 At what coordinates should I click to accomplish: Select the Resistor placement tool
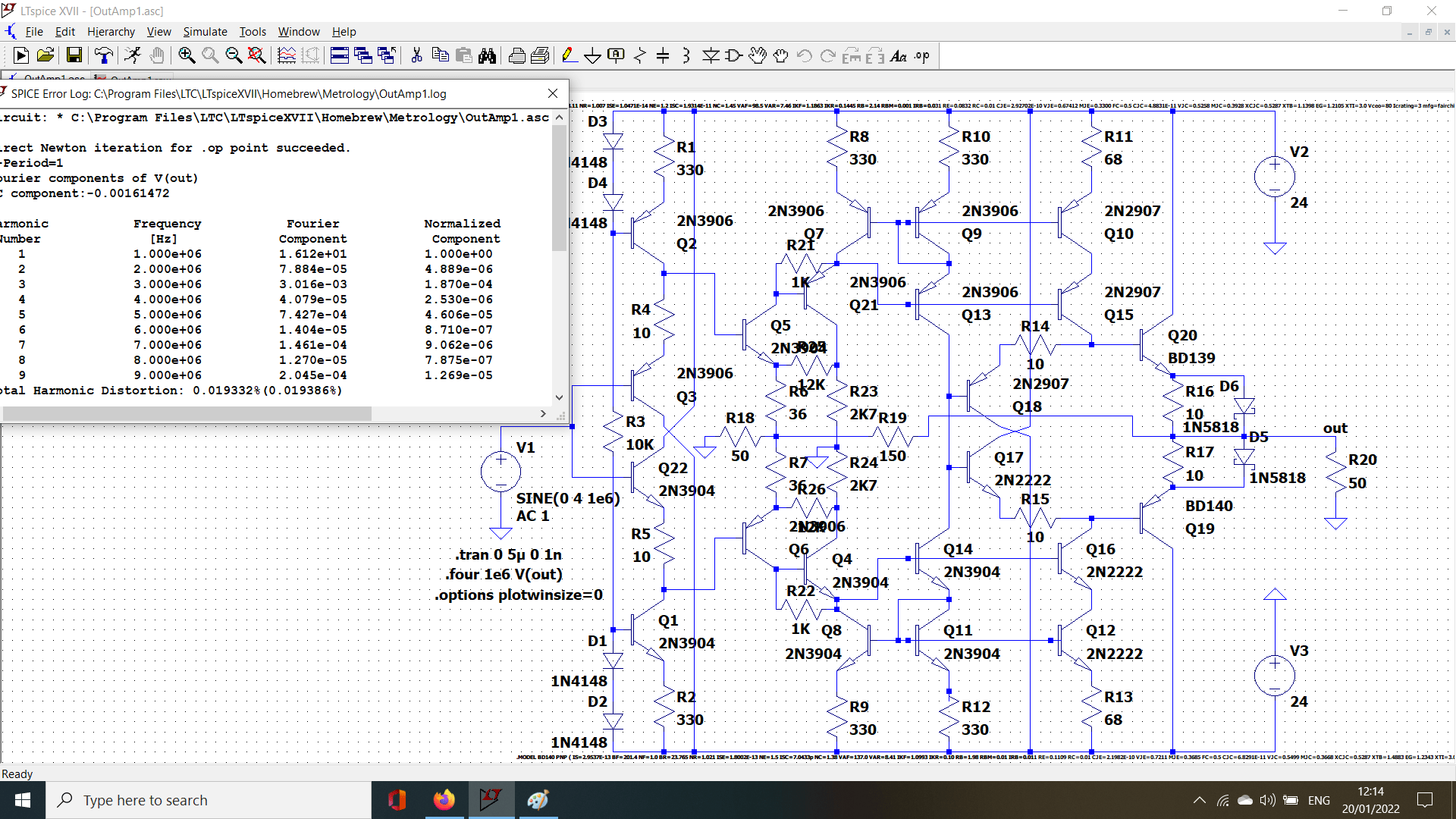click(x=639, y=55)
